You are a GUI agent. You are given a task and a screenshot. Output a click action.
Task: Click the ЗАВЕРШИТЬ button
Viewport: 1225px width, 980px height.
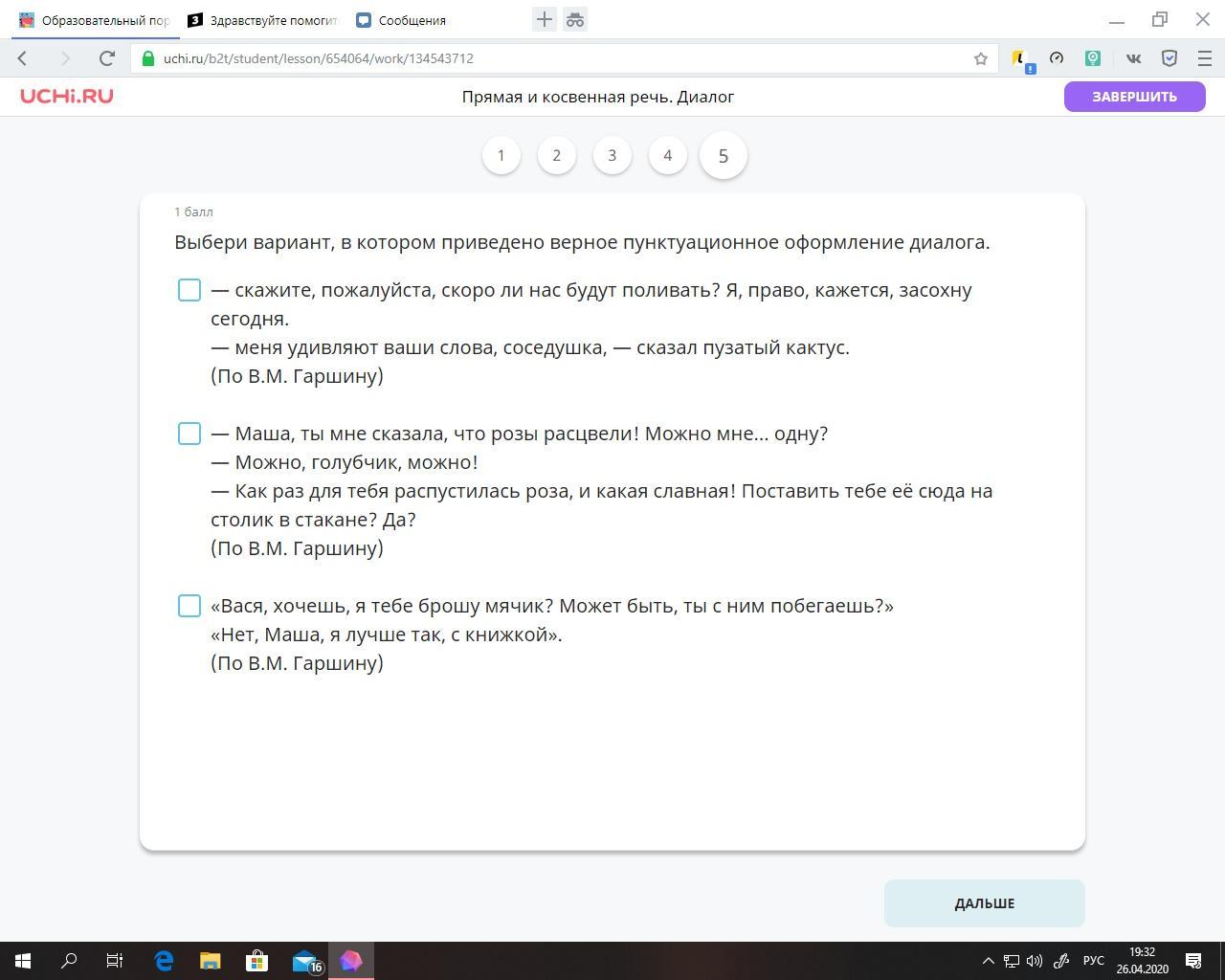pos(1134,96)
